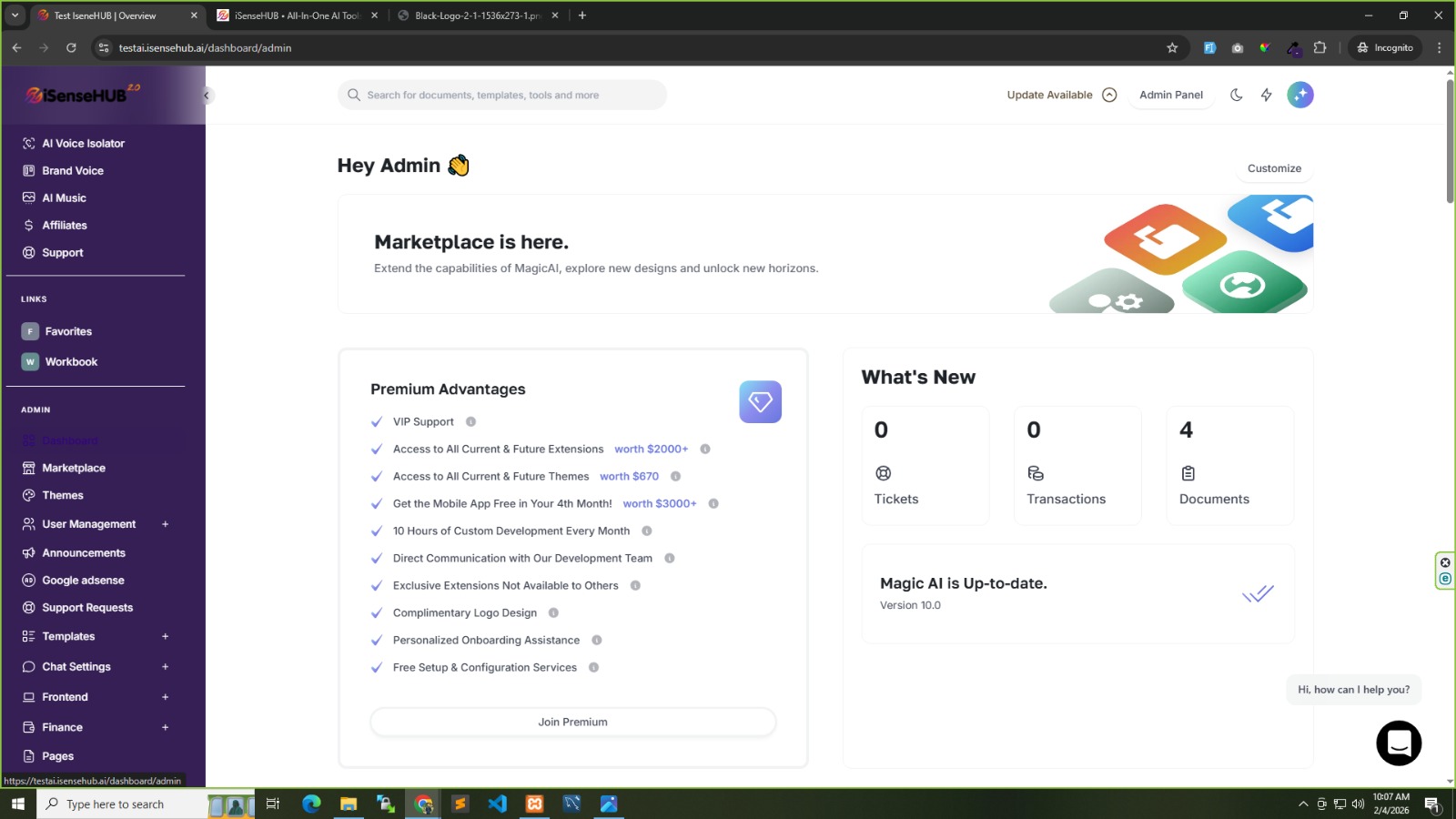Click the info icon after worth $2000+

click(705, 450)
